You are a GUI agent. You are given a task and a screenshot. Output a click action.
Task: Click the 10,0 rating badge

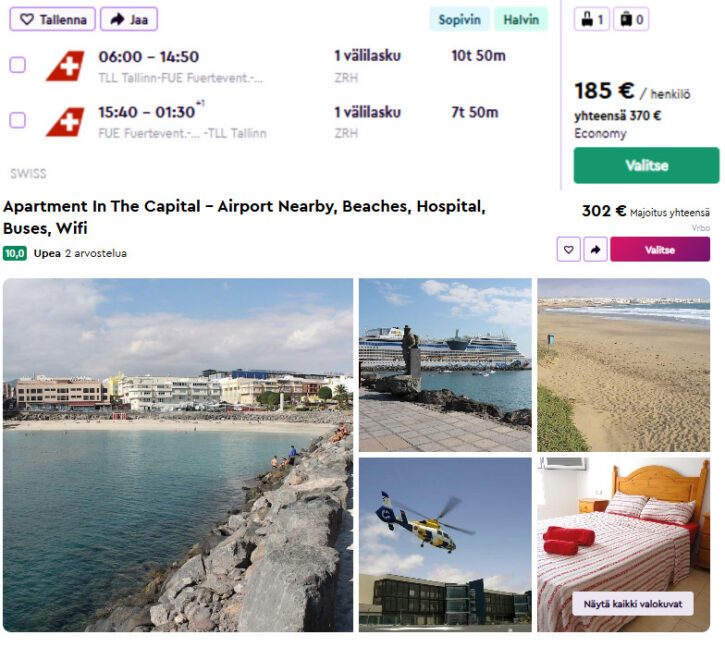15,253
